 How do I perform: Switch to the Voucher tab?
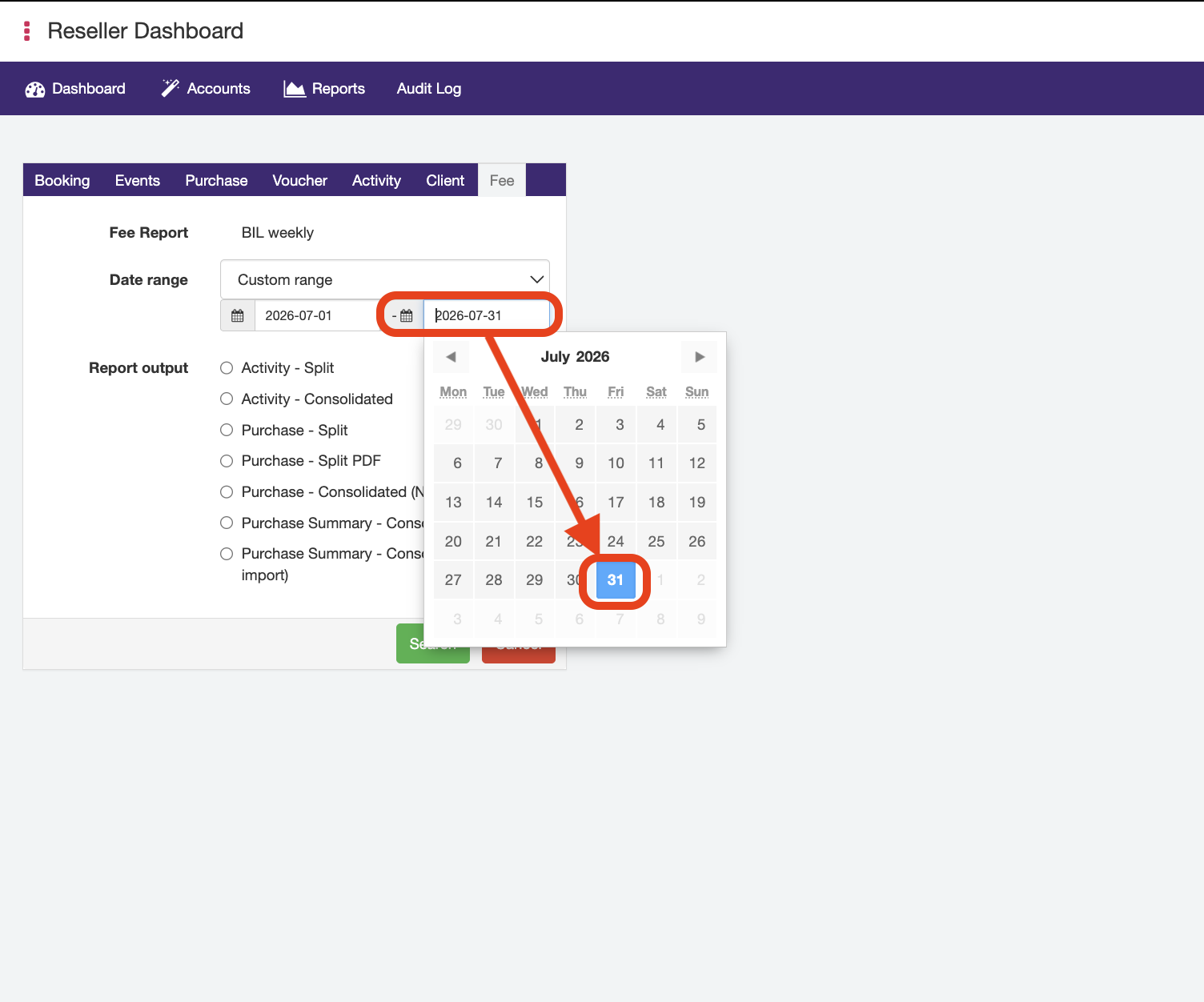coord(299,180)
